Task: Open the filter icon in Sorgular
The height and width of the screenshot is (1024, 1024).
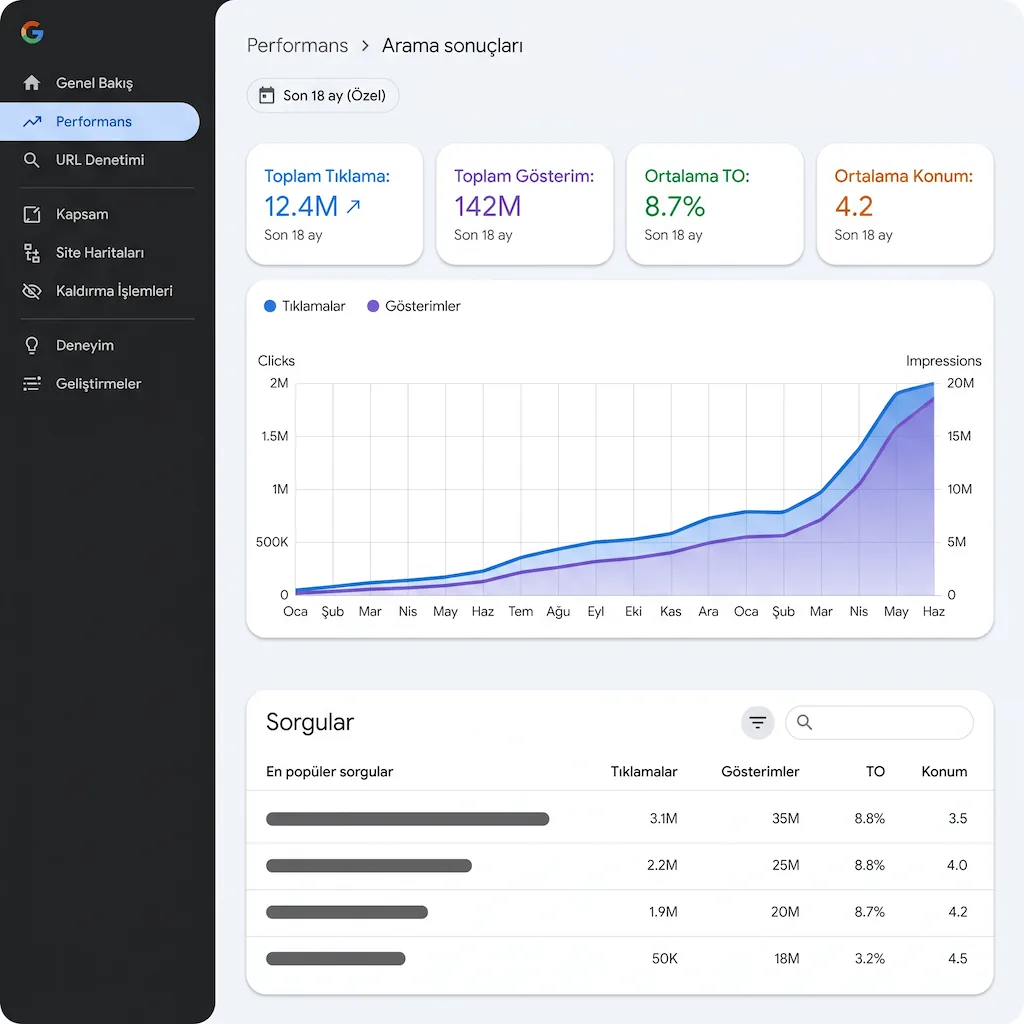Action: point(758,722)
